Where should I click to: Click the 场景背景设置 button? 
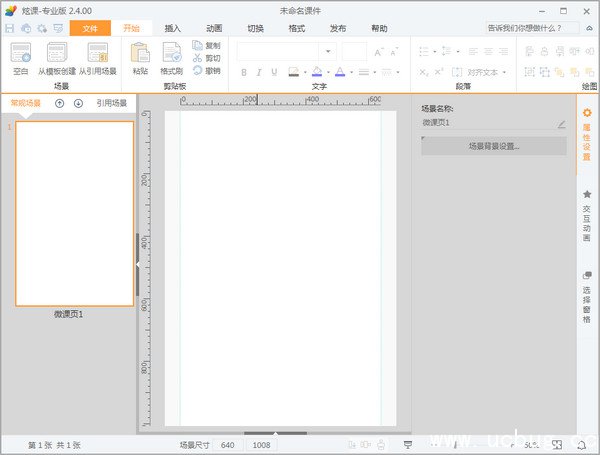[x=494, y=146]
